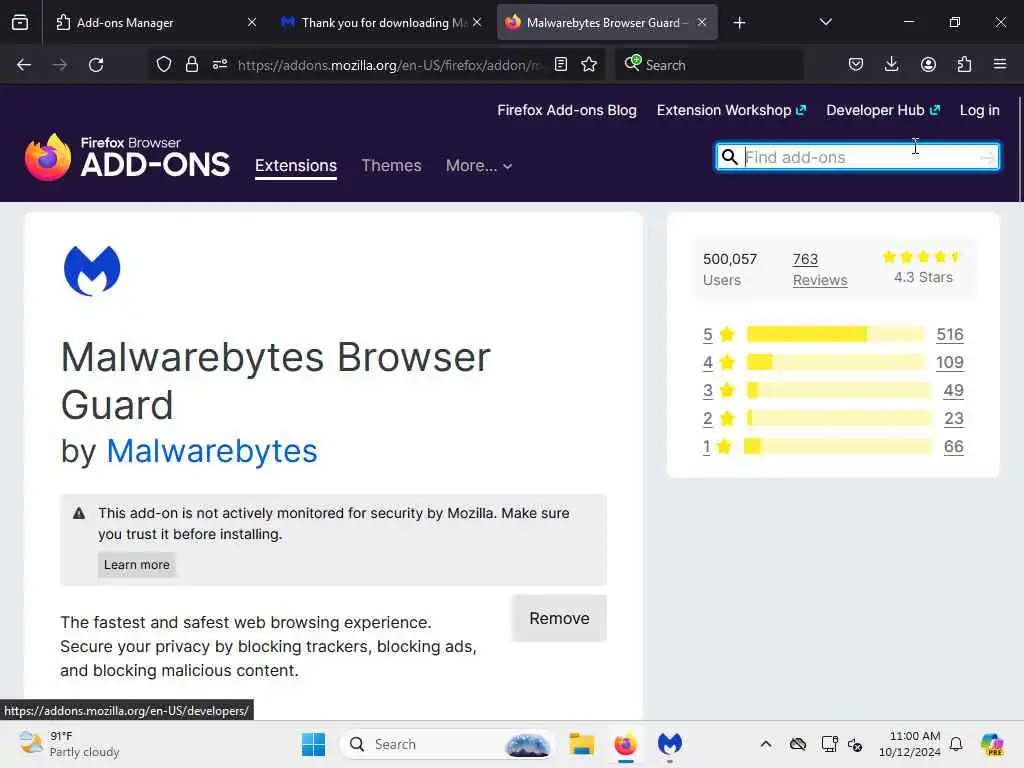The image size is (1024, 768).
Task: Go forward to the next page
Action: (60, 65)
